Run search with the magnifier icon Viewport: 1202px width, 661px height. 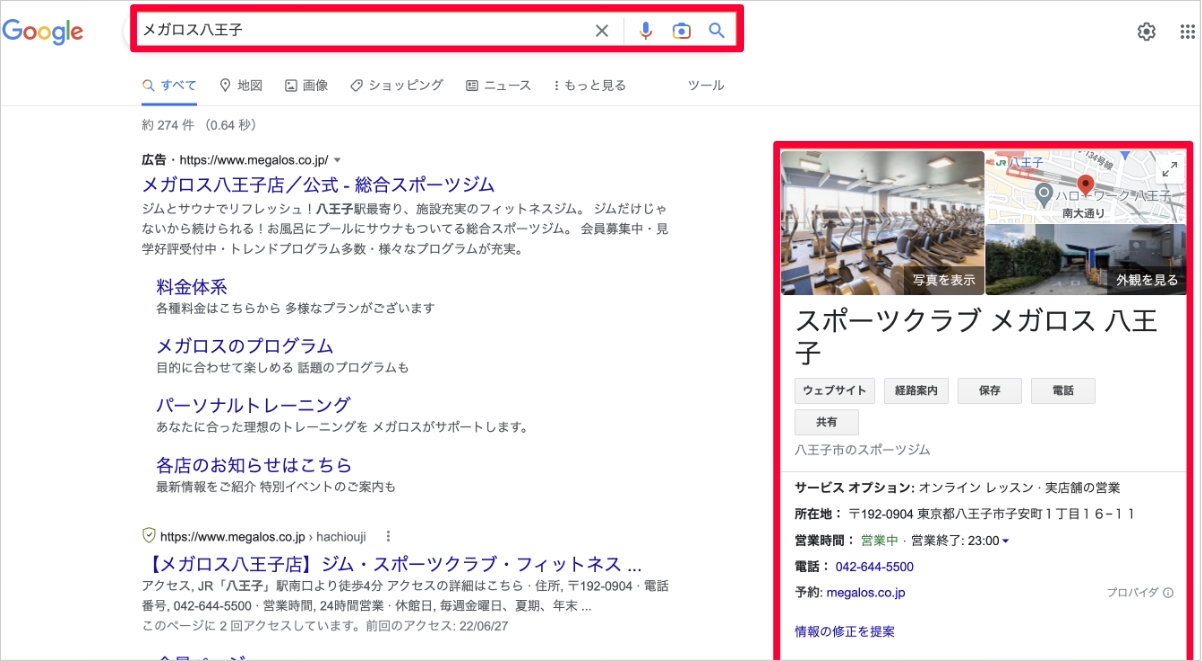[716, 31]
